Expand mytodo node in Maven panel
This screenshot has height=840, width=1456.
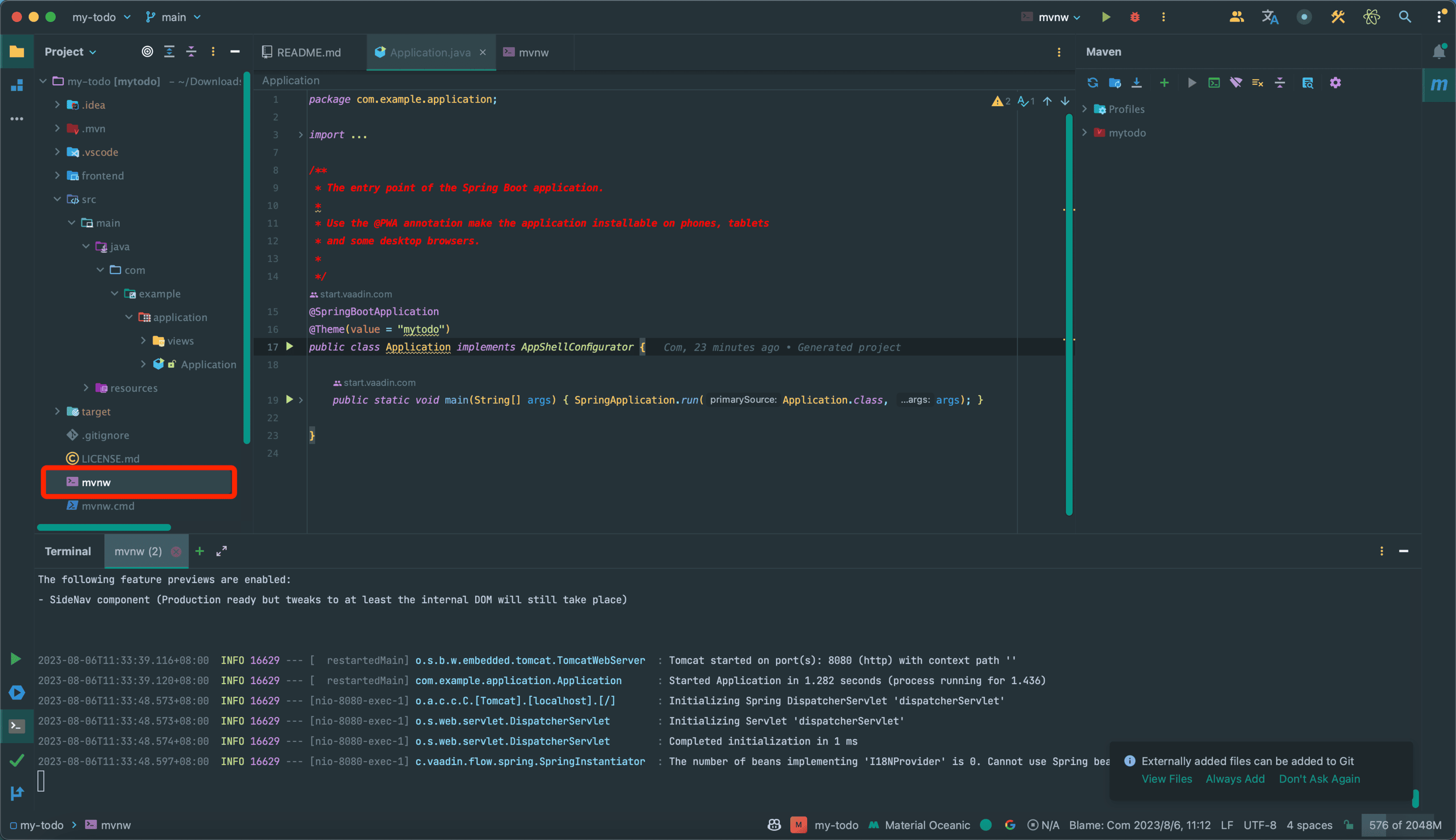click(1084, 133)
